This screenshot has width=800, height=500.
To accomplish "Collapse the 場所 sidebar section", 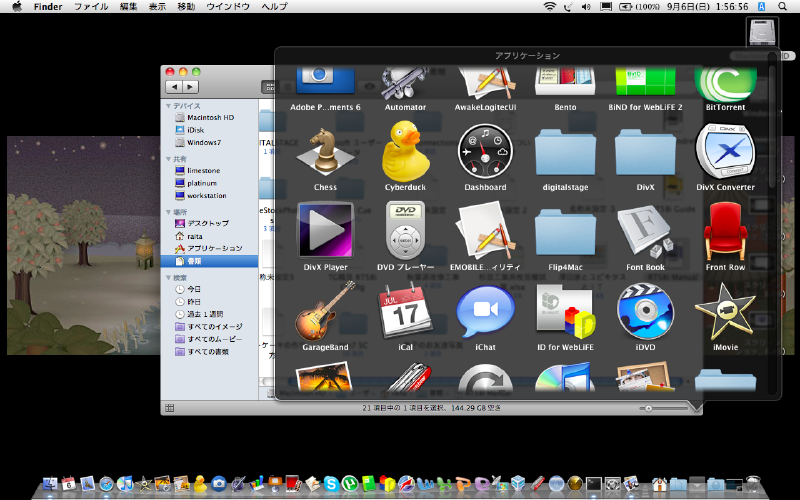I will [168, 212].
